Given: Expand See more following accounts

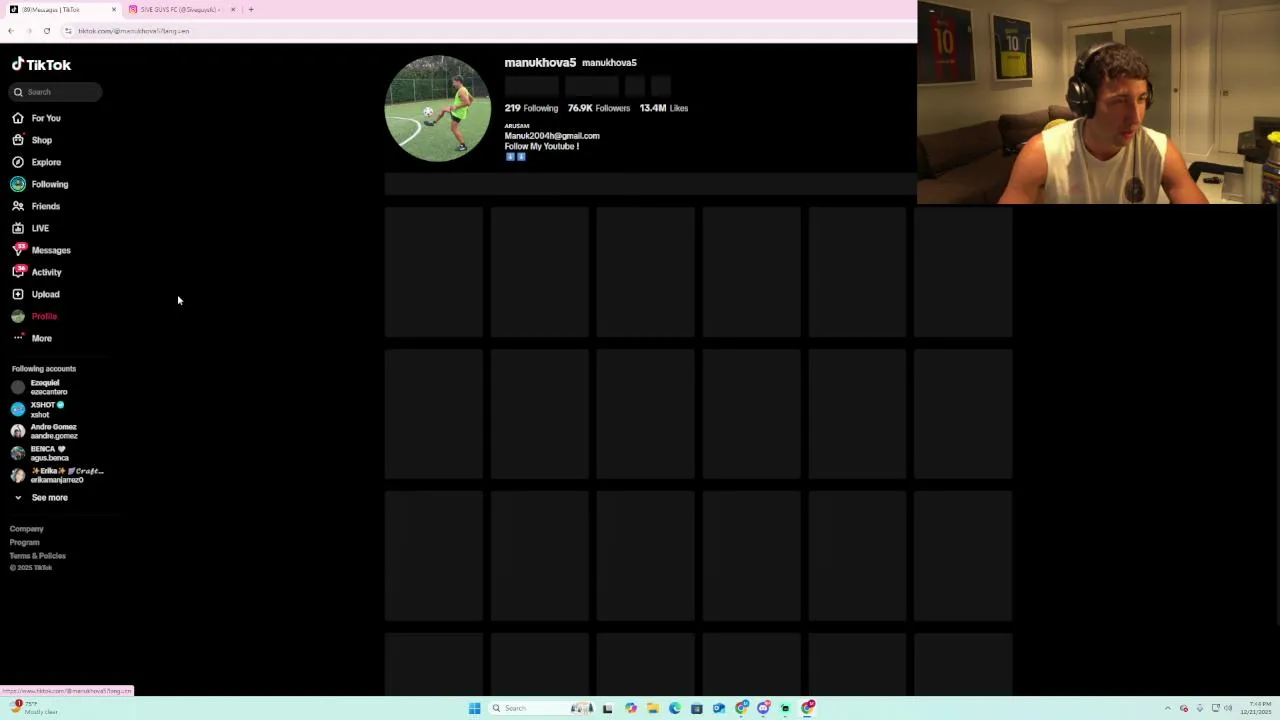Looking at the screenshot, I should pyautogui.click(x=40, y=497).
